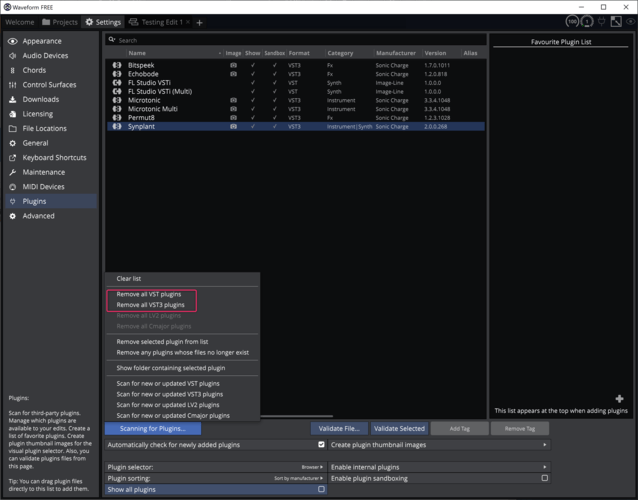This screenshot has height=500, width=638.
Task: Click the camera image icon for Synplant
Action: click(x=233, y=127)
